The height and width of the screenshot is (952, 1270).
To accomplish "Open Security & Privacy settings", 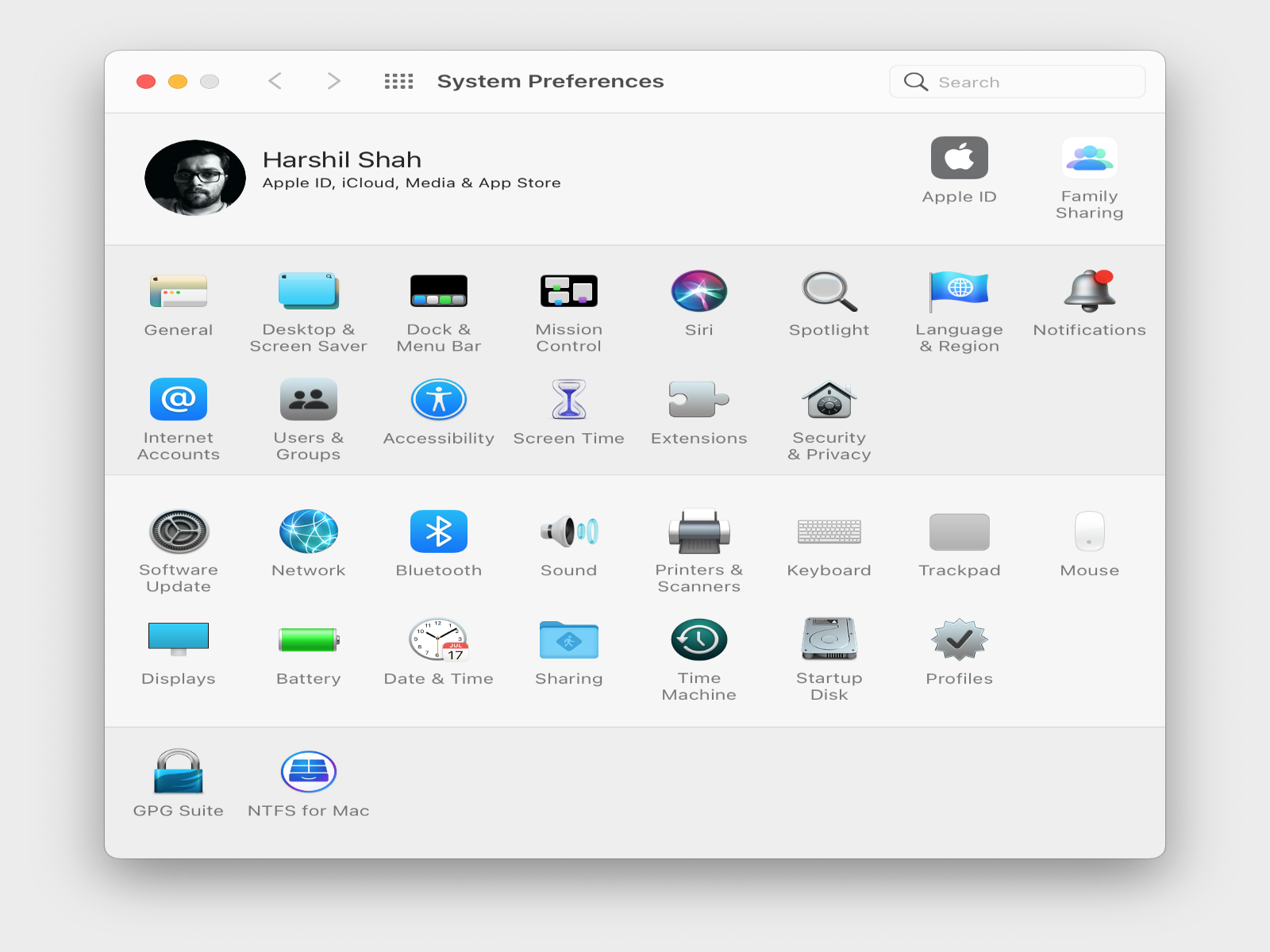I will pyautogui.click(x=829, y=400).
